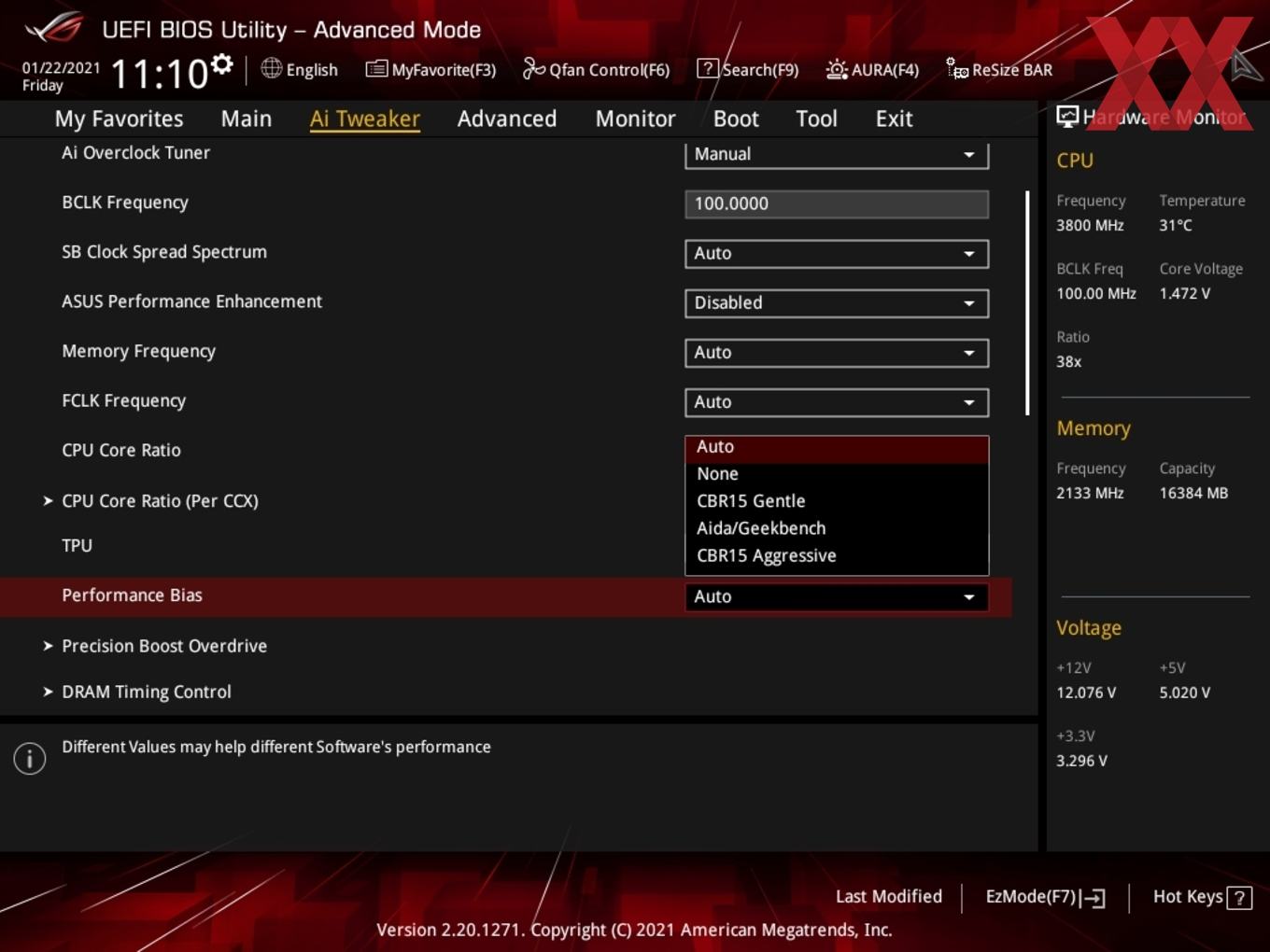Open ASUS Performance Enhancement dropdown
1270x952 pixels.
[x=837, y=302]
